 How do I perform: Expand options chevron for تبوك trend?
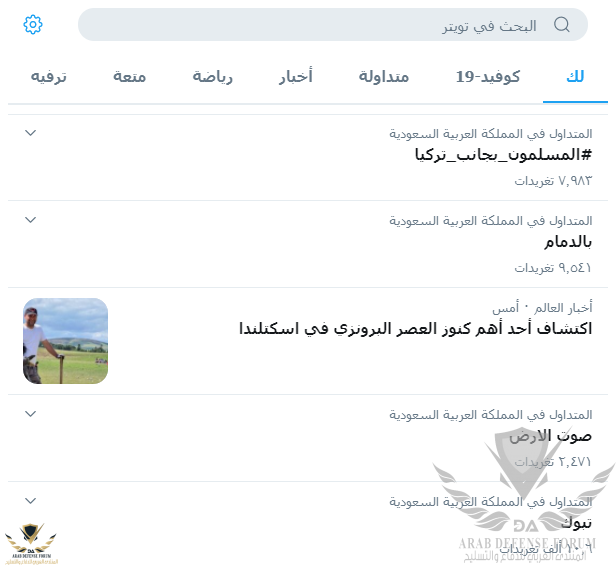(x=31, y=501)
